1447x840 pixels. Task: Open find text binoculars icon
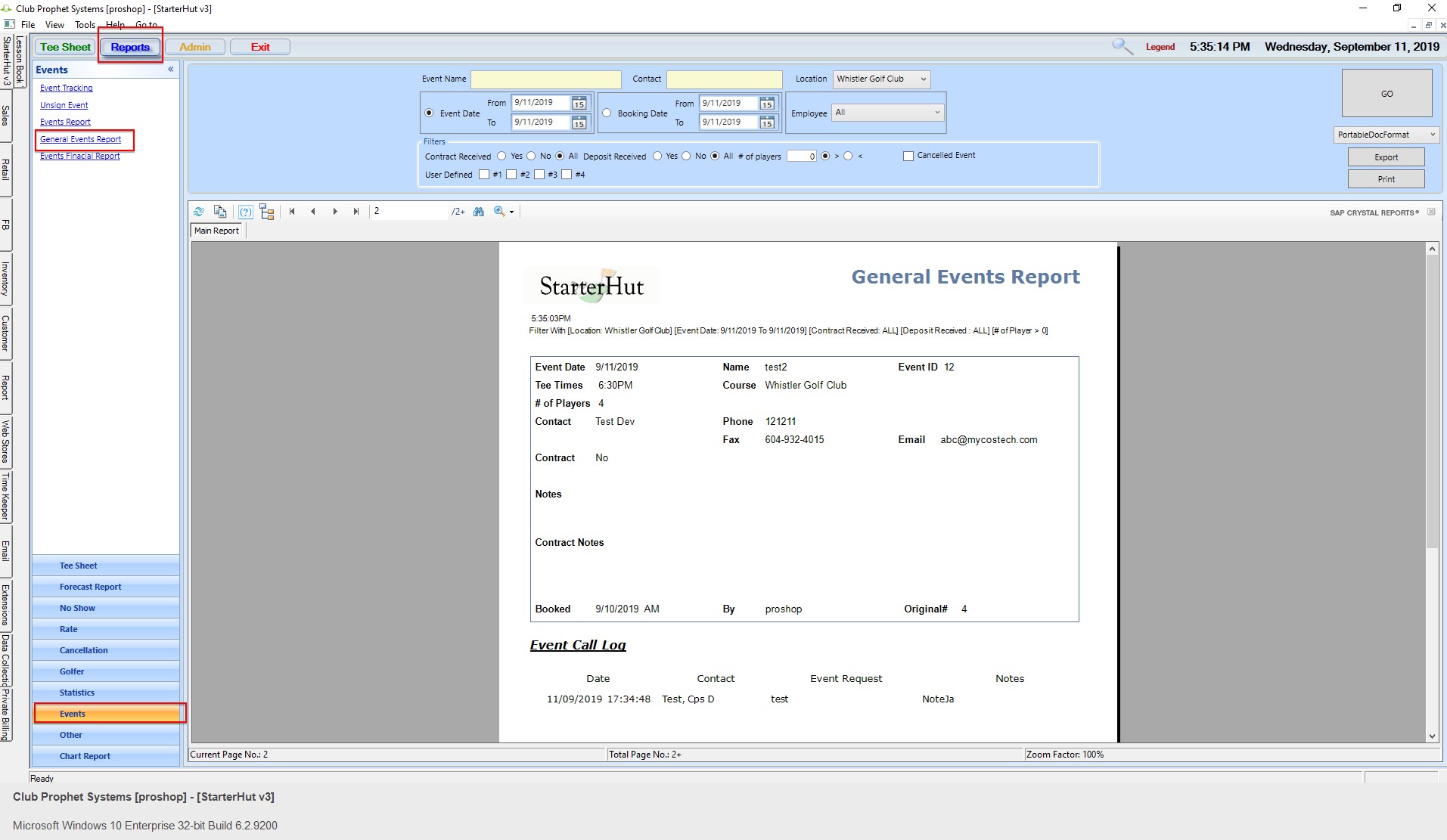pos(478,212)
